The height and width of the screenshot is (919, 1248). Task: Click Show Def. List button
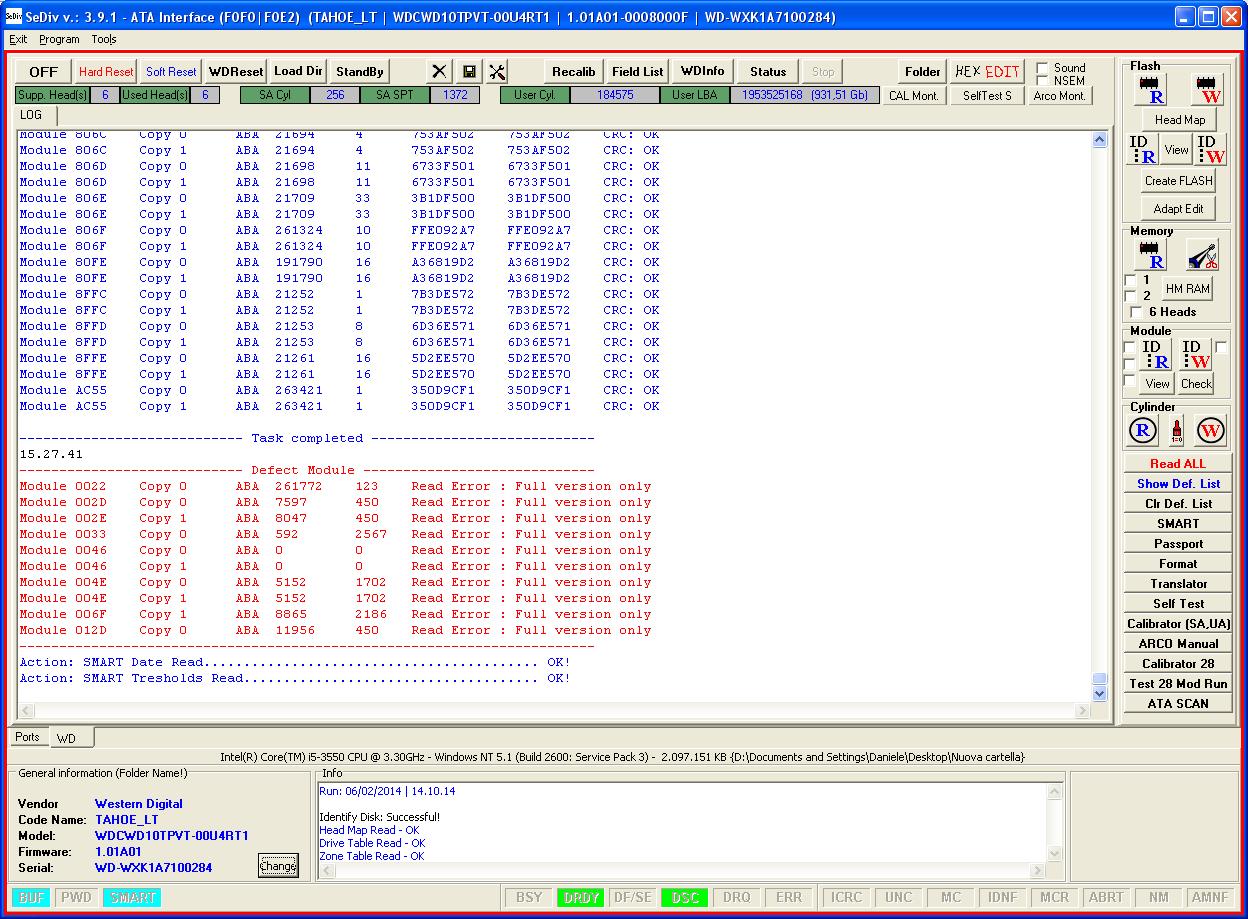pos(1178,484)
